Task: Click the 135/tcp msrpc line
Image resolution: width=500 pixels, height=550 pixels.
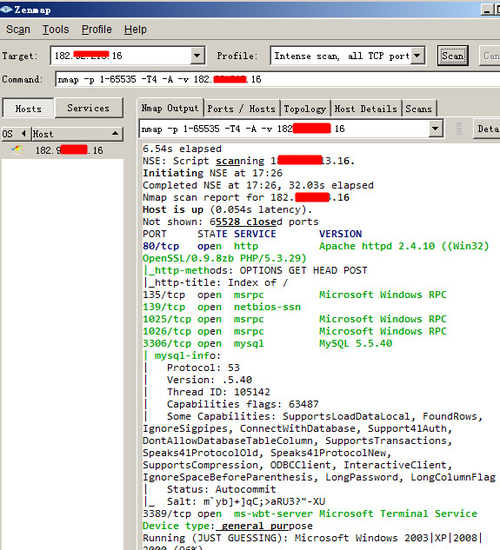Action: 294,295
